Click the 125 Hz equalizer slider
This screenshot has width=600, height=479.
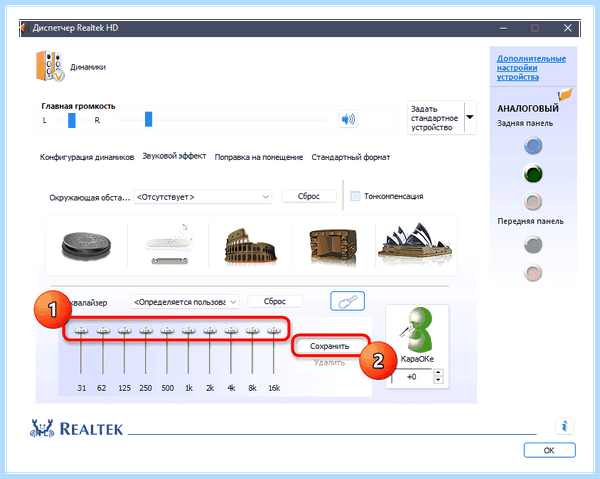point(124,331)
